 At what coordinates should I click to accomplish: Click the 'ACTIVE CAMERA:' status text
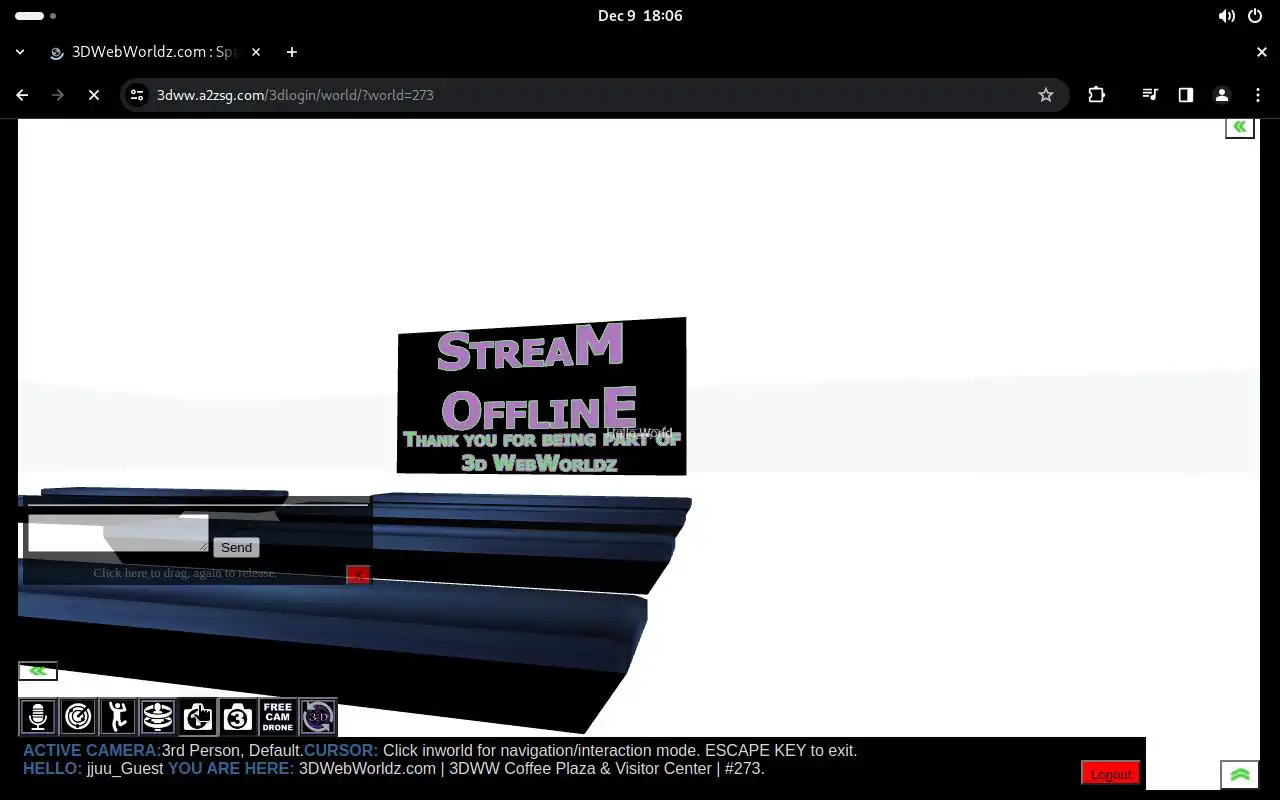point(92,750)
